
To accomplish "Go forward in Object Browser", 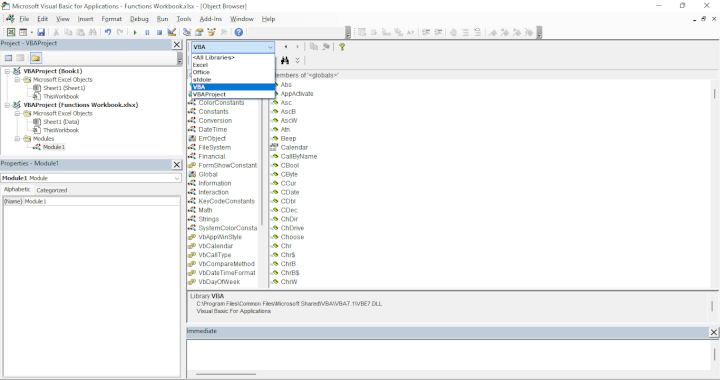I will coord(298,47).
